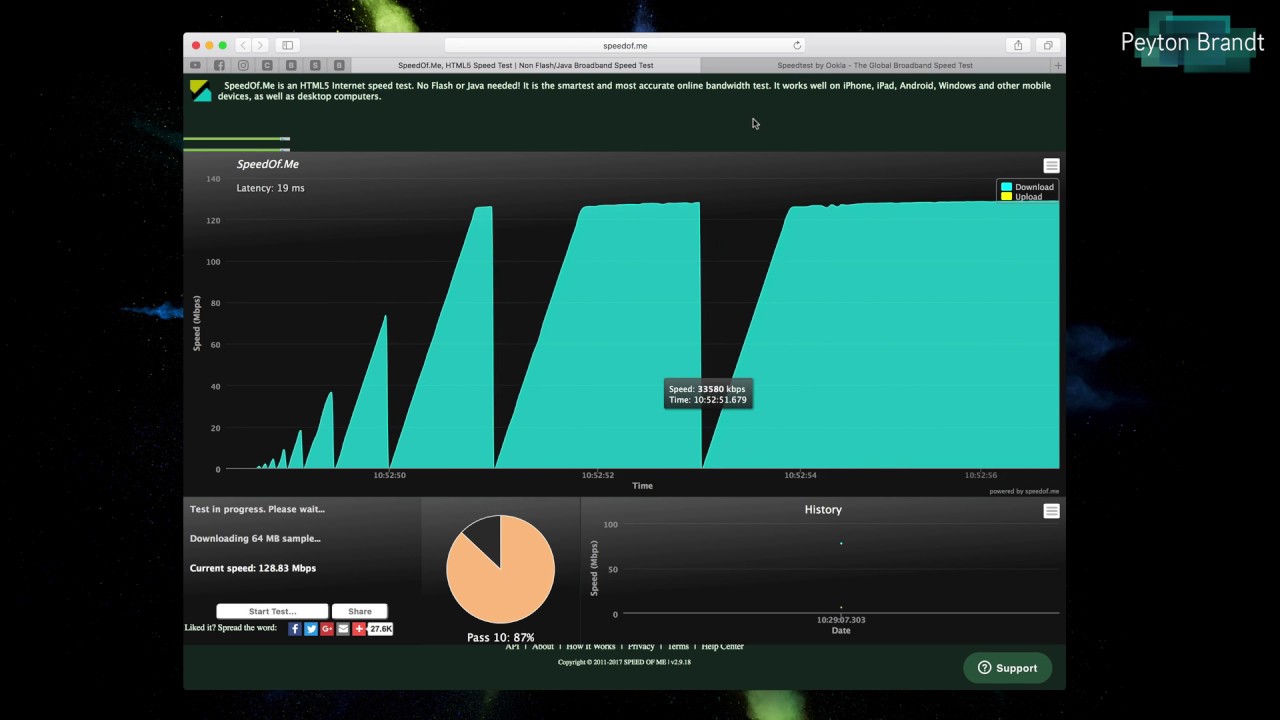Open the Safari Share toolbar icon
Image resolution: width=1280 pixels, height=720 pixels.
pyautogui.click(x=1018, y=45)
